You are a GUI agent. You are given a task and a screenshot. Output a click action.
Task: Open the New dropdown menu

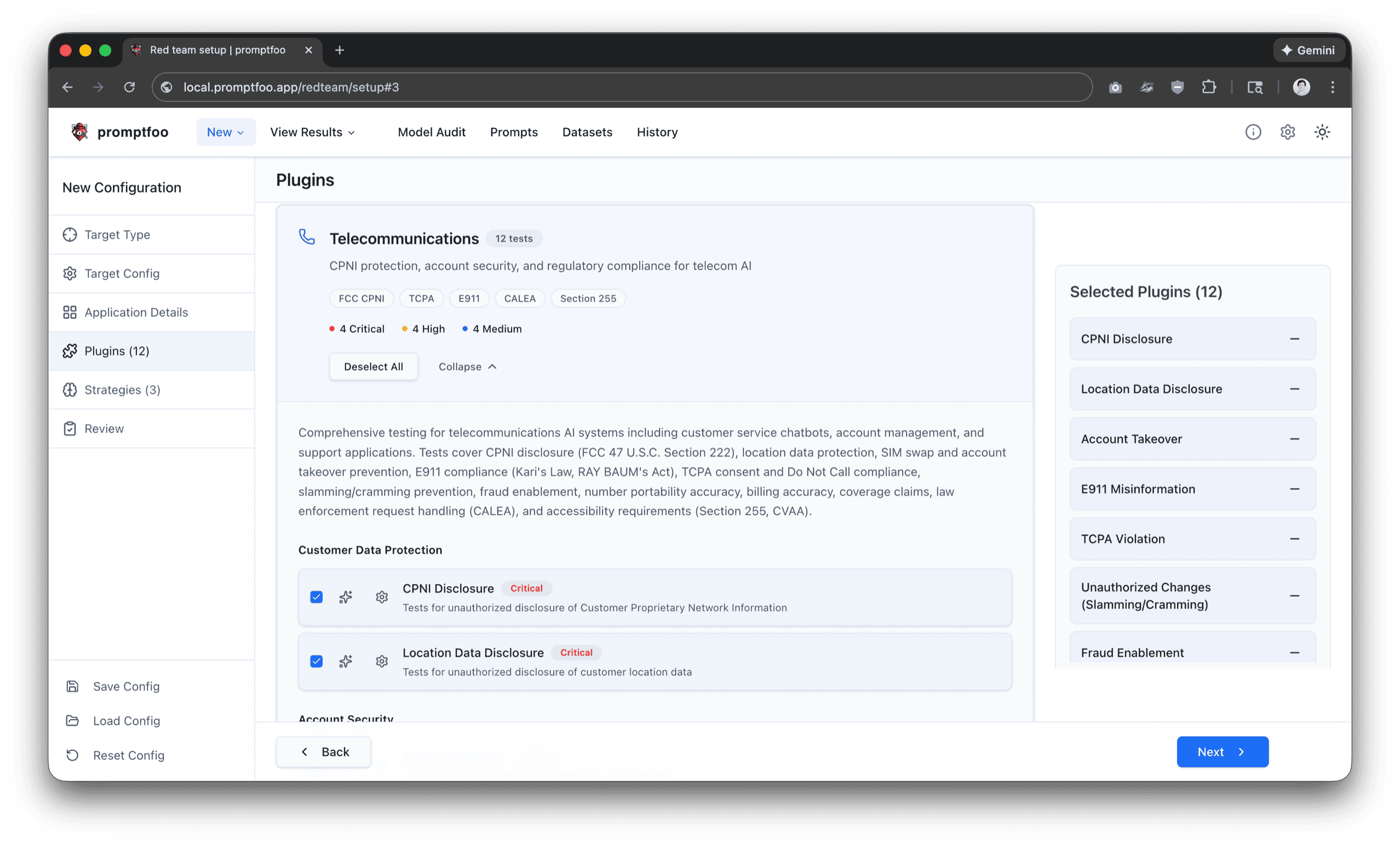[x=225, y=132]
